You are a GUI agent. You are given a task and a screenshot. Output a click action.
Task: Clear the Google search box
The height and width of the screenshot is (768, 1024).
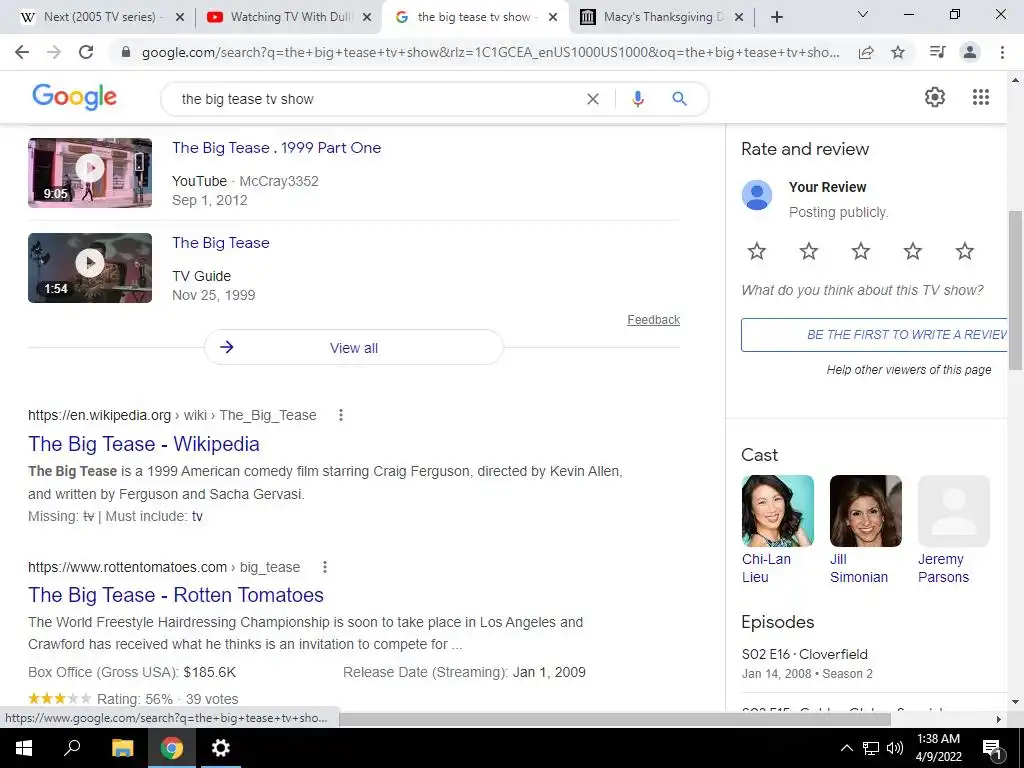pyautogui.click(x=592, y=99)
